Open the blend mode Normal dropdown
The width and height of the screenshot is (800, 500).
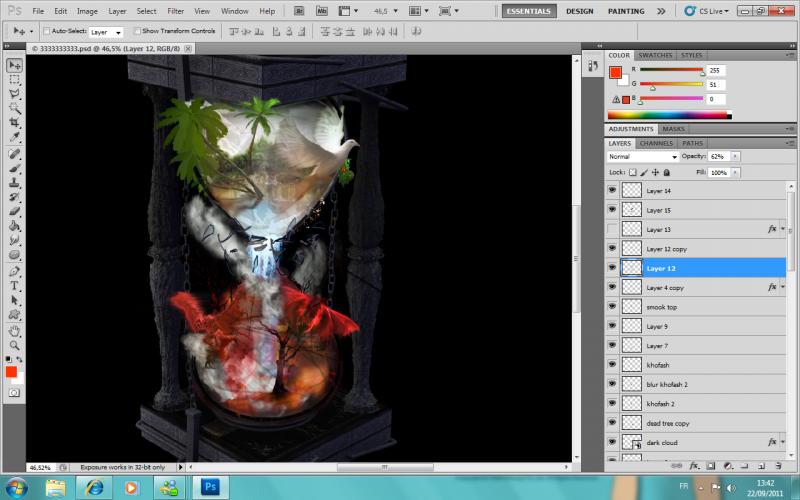point(642,157)
